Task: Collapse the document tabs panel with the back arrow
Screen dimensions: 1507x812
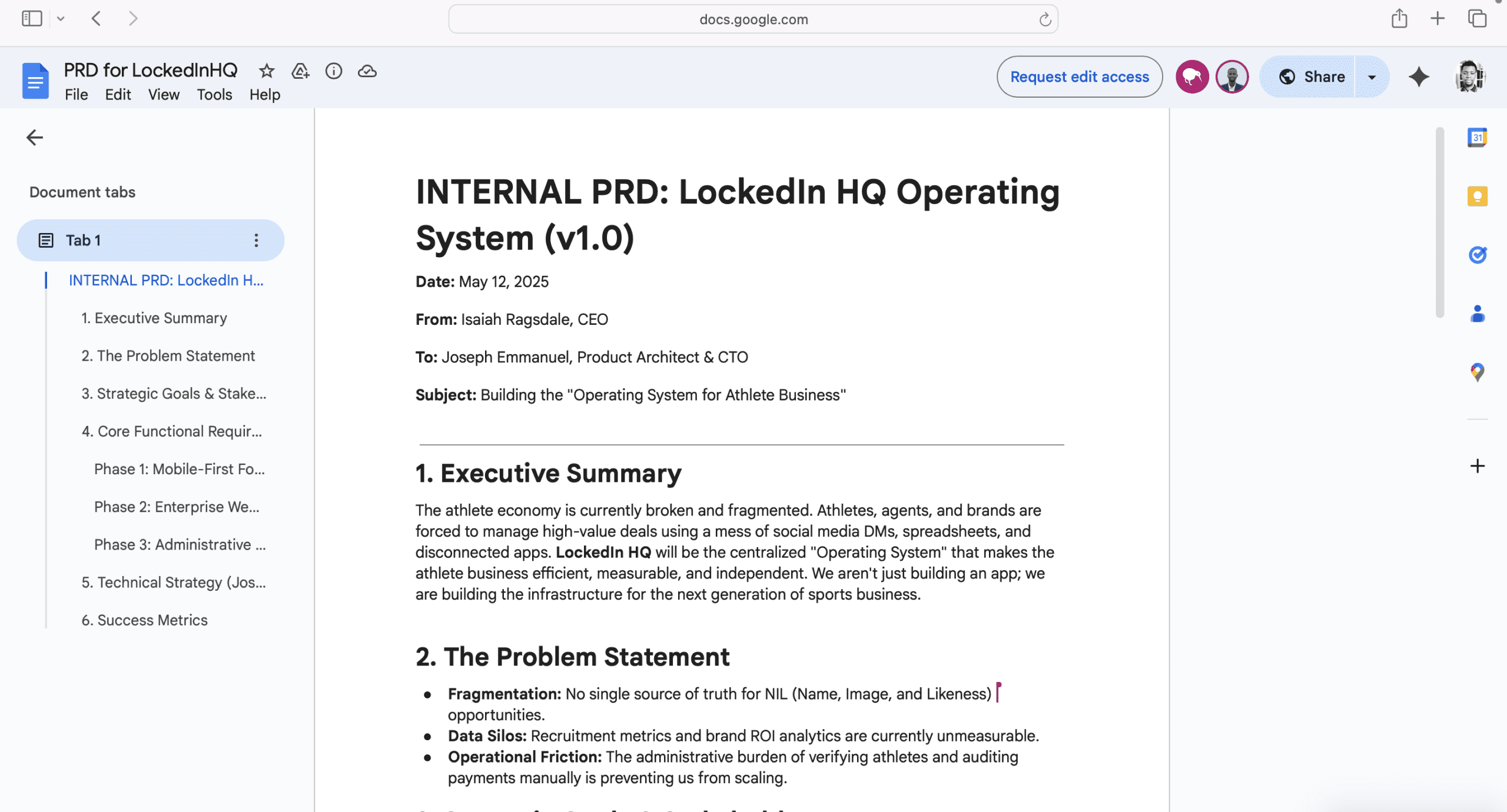Action: tap(35, 138)
